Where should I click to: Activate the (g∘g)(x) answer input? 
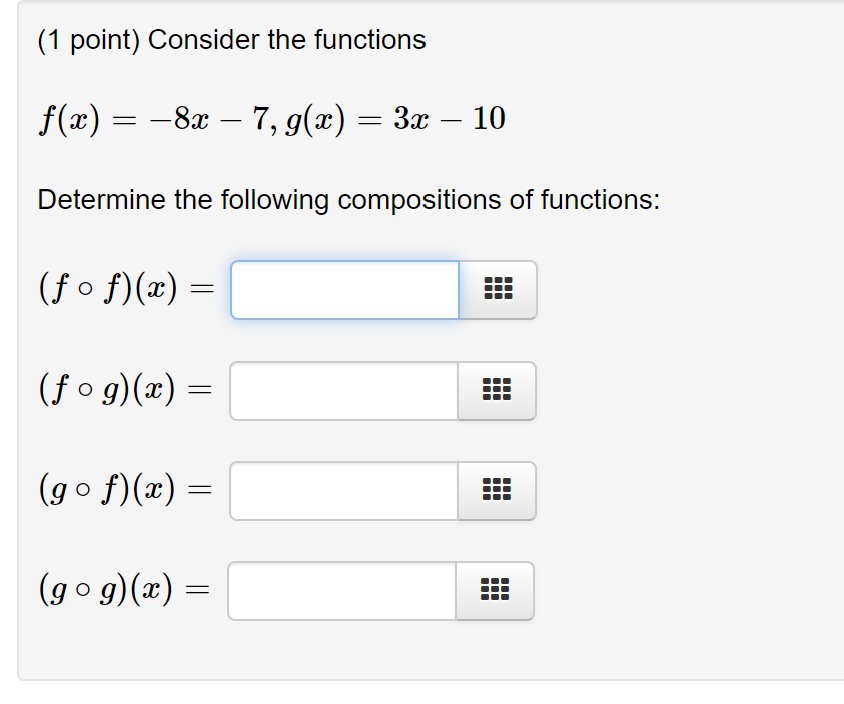point(342,590)
